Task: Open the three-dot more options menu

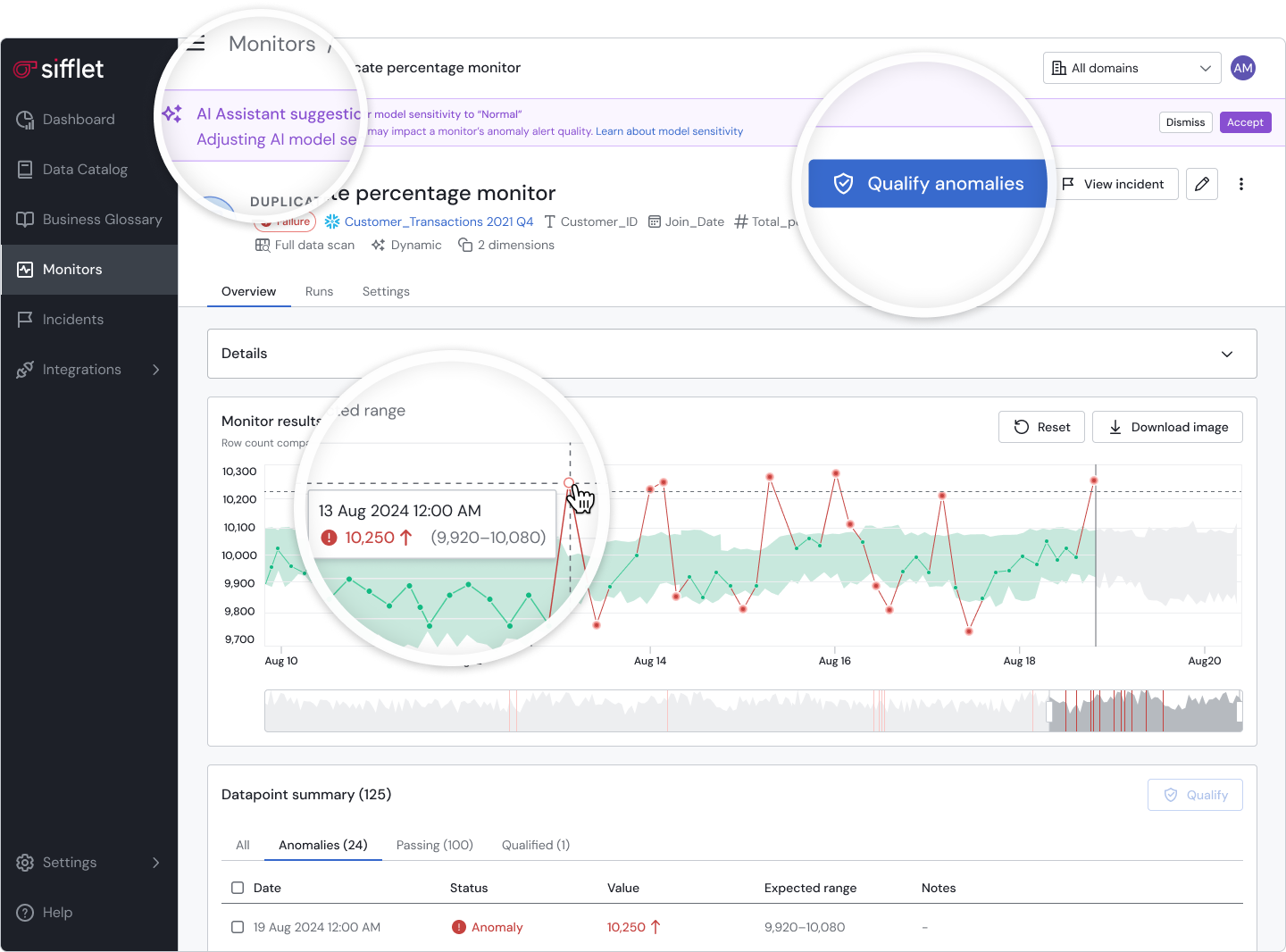Action: (1241, 184)
